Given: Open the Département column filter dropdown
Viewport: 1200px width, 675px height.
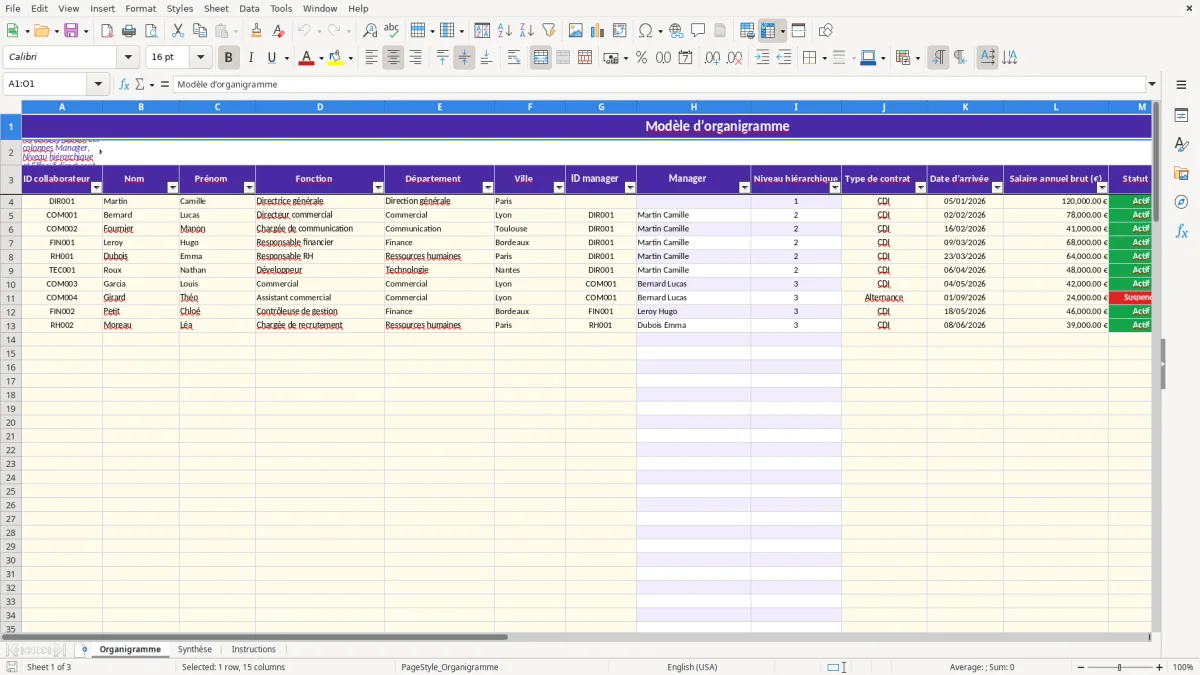Looking at the screenshot, I should click(488, 188).
